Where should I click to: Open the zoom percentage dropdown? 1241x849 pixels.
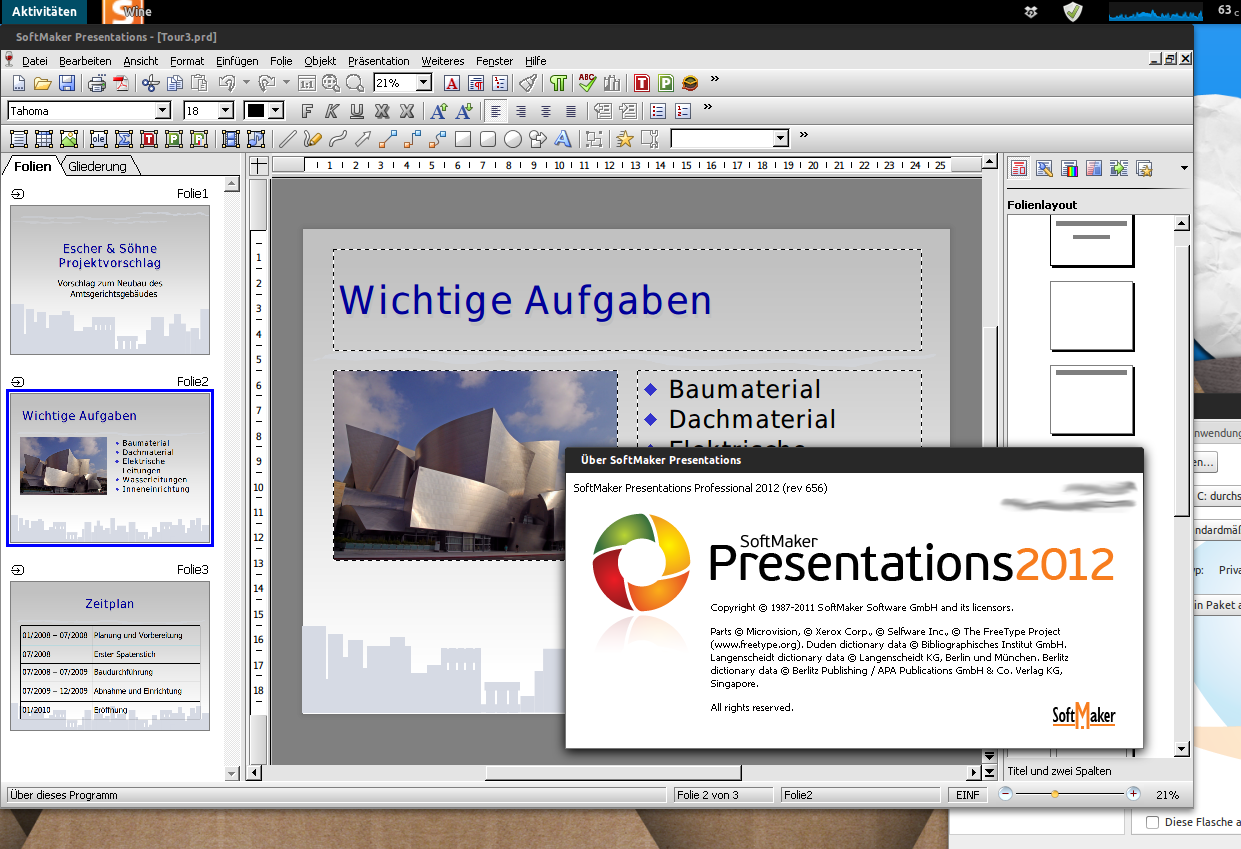tap(423, 83)
